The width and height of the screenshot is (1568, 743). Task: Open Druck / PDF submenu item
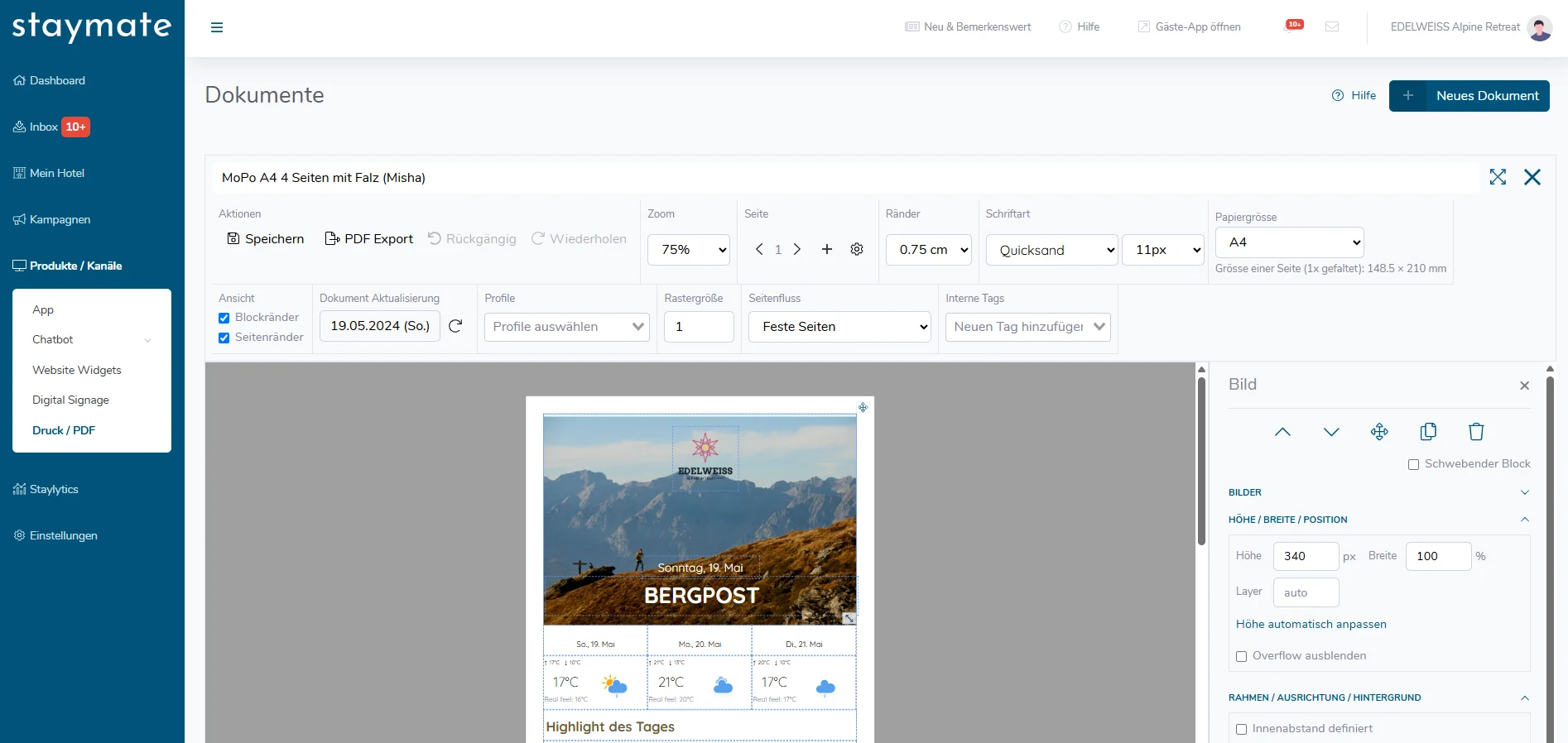tap(64, 430)
